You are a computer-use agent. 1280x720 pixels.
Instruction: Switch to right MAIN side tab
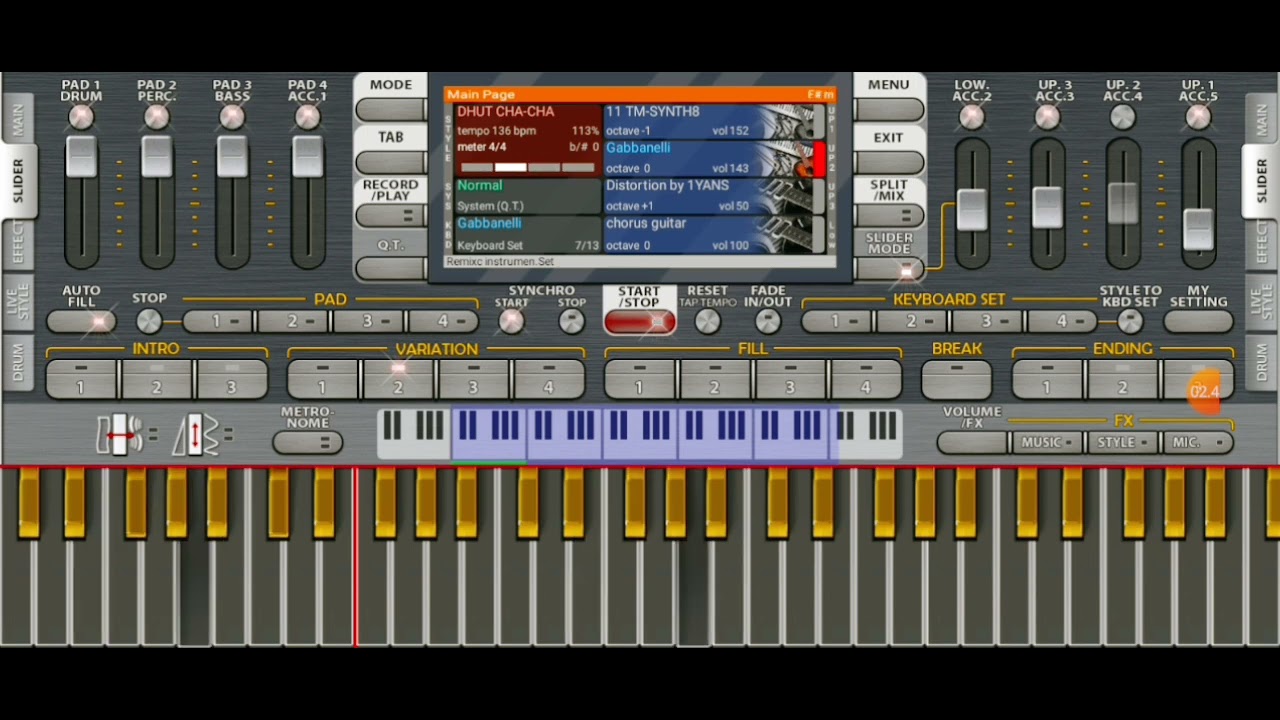[1261, 119]
